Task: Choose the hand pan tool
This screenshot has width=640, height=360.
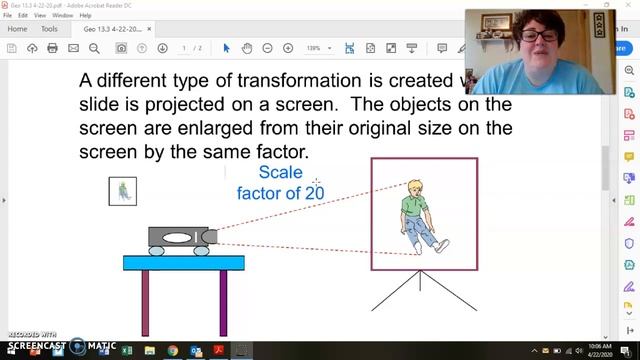Action: point(247,48)
